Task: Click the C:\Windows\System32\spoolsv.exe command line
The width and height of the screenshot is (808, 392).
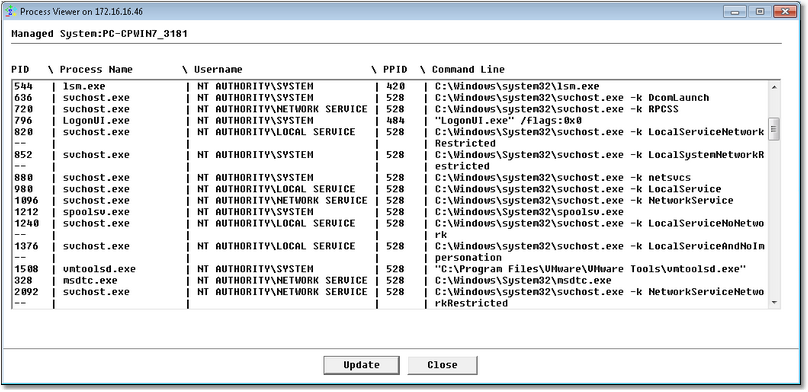Action: (529, 212)
